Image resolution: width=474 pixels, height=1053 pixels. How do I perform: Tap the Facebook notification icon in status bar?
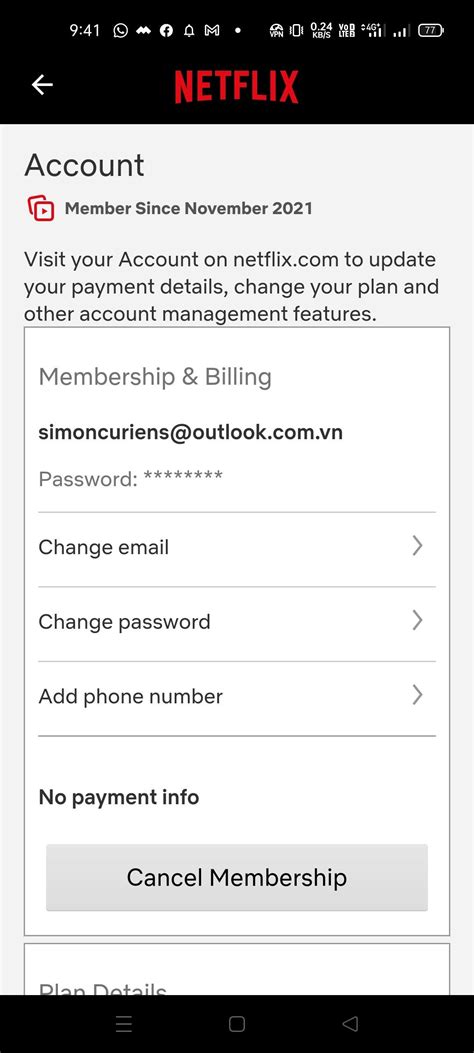166,30
